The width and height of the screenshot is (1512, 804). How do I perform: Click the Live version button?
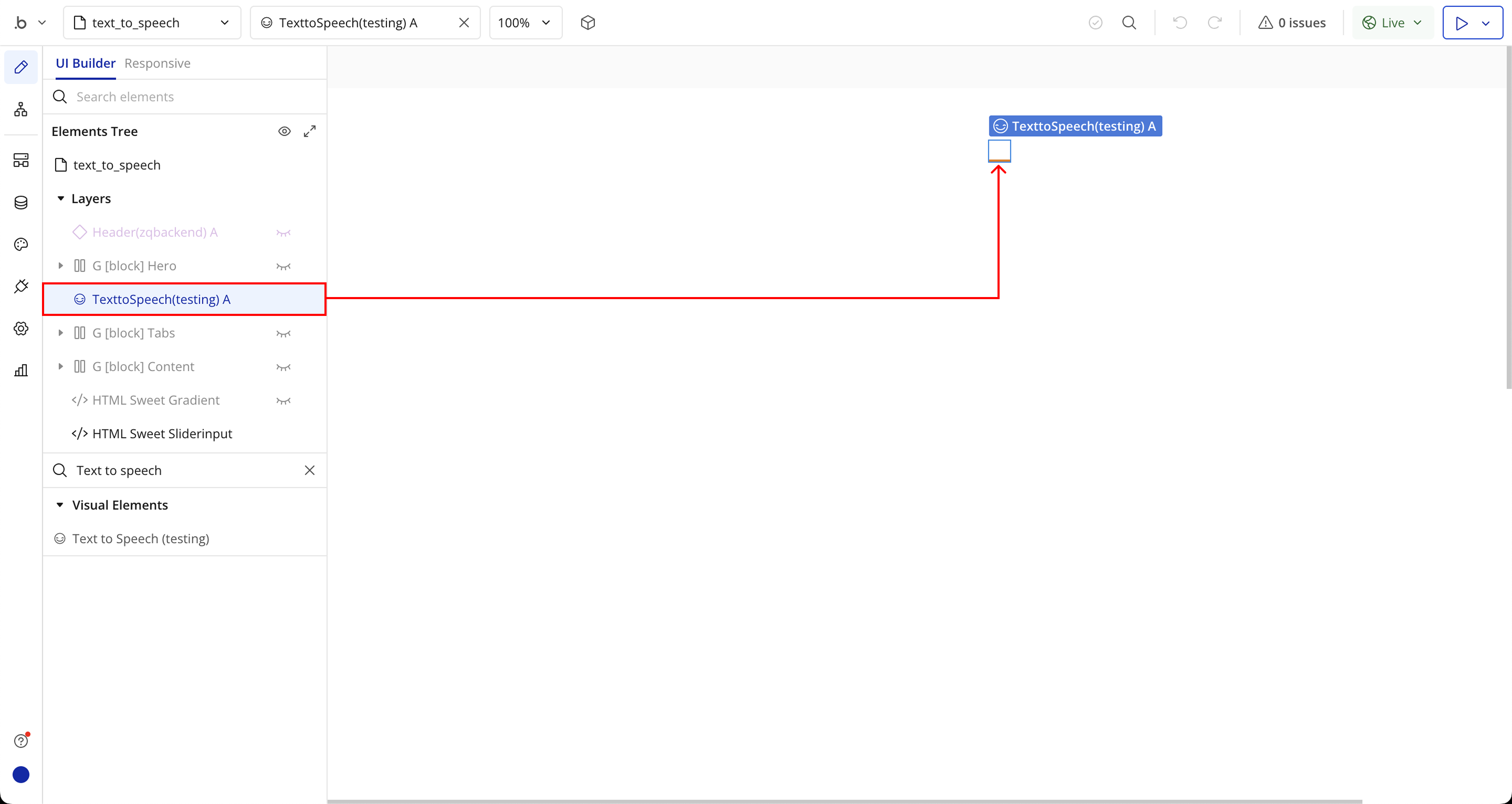(x=1392, y=23)
